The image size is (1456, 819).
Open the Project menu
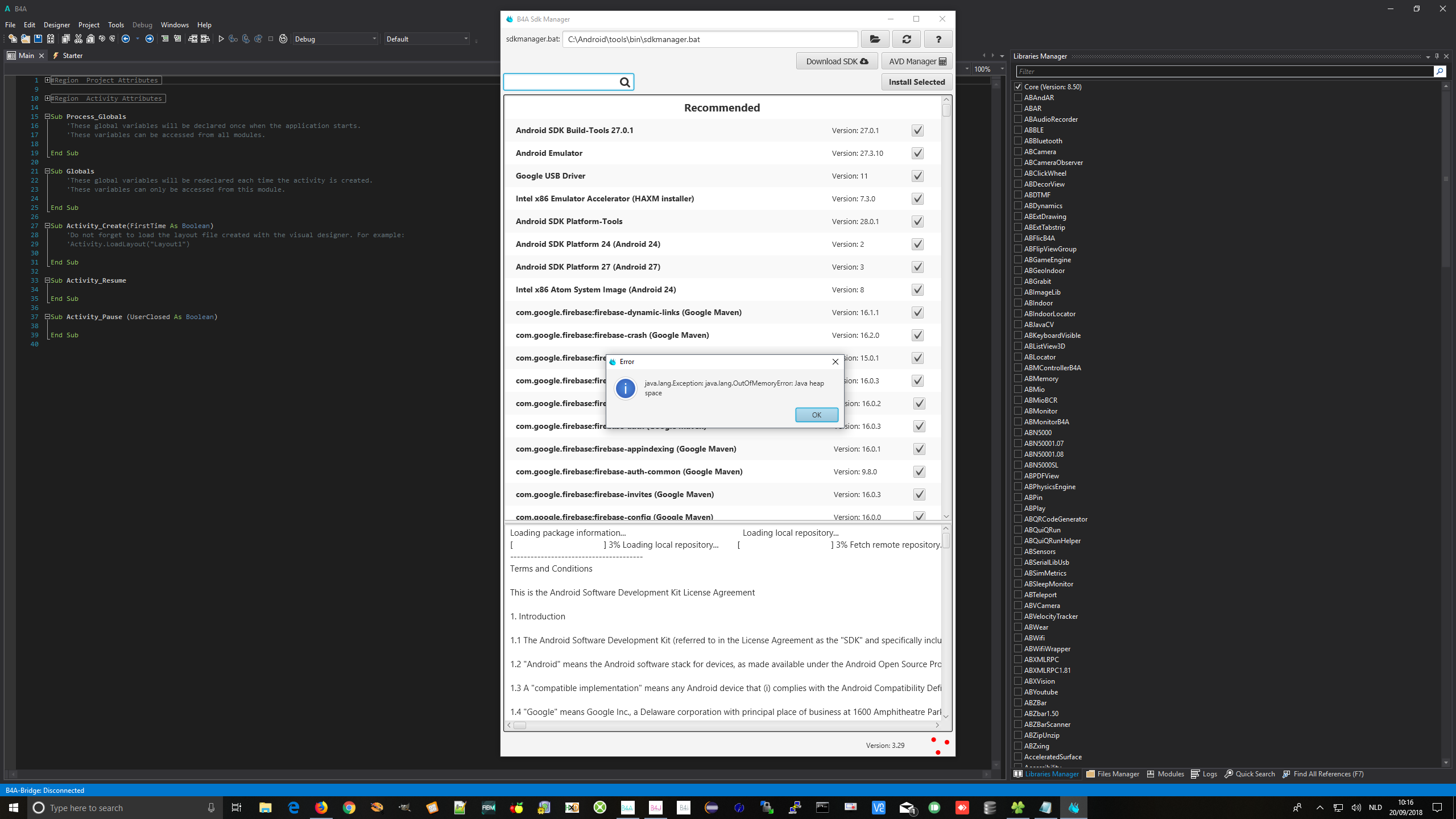pyautogui.click(x=89, y=24)
